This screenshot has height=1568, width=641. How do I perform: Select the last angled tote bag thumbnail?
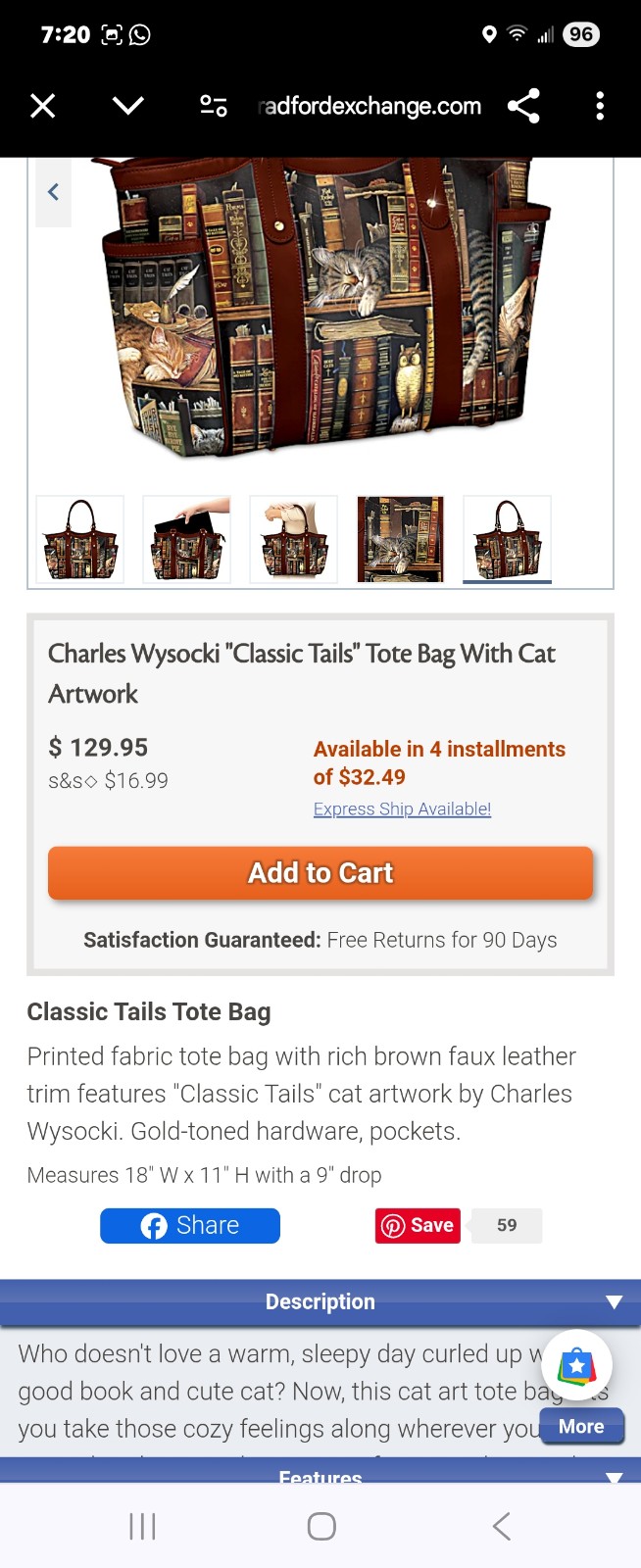click(x=507, y=539)
